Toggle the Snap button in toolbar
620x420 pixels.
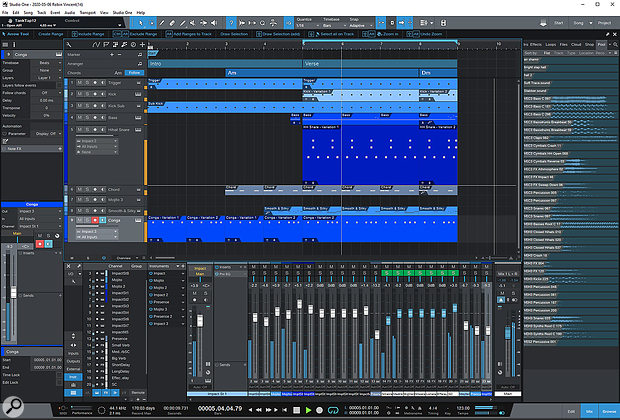pyautogui.click(x=381, y=23)
